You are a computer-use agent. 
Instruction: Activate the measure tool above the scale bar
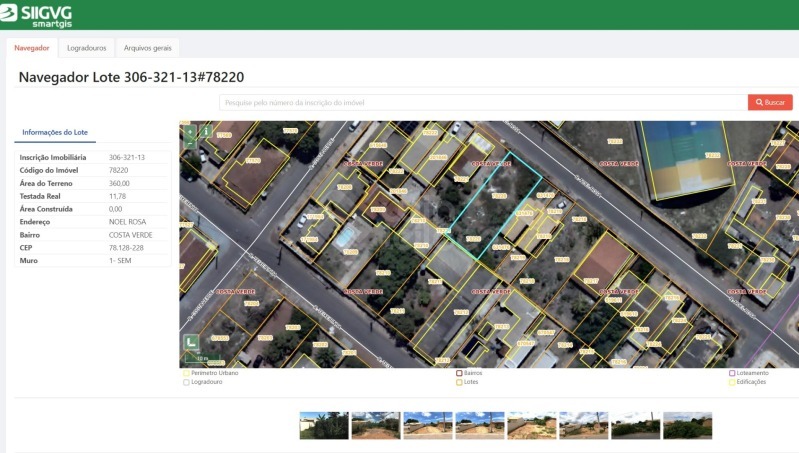(191, 342)
